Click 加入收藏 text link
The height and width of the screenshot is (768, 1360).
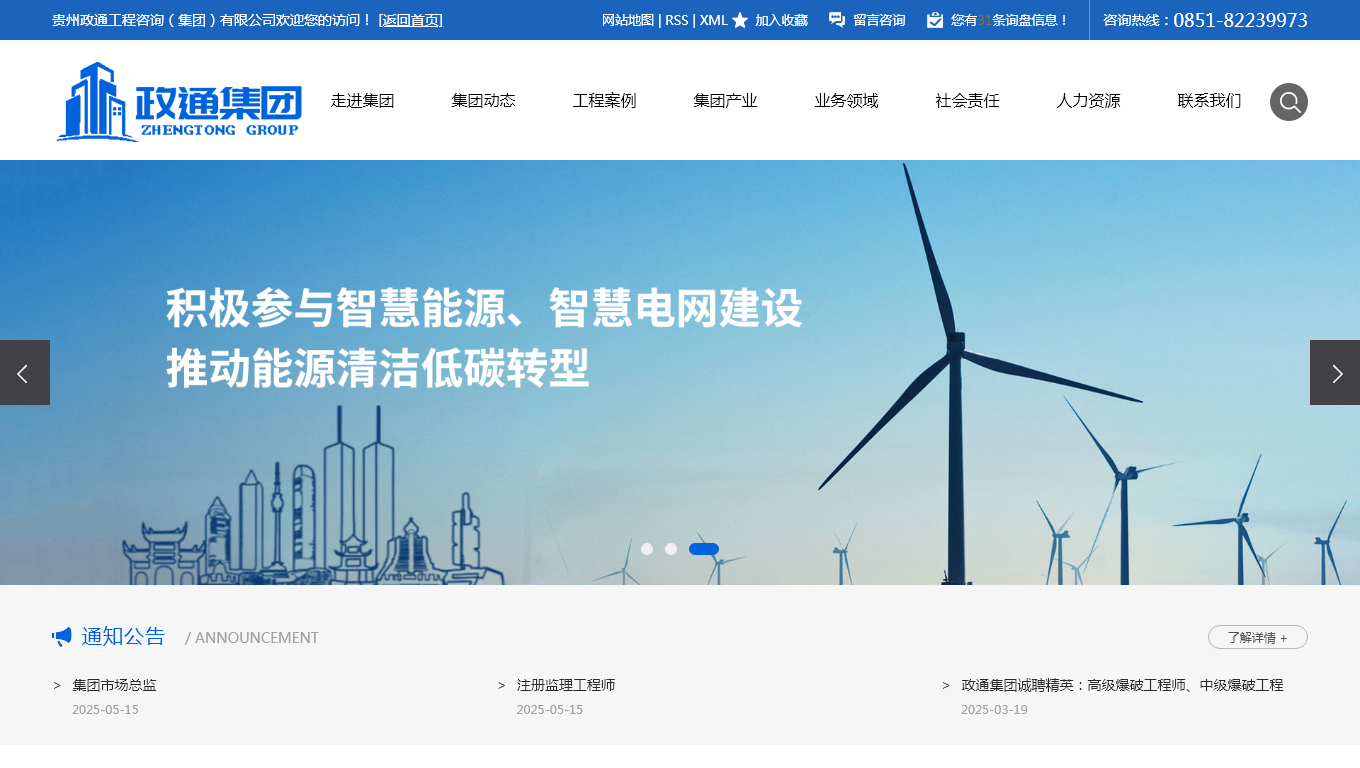coord(781,20)
